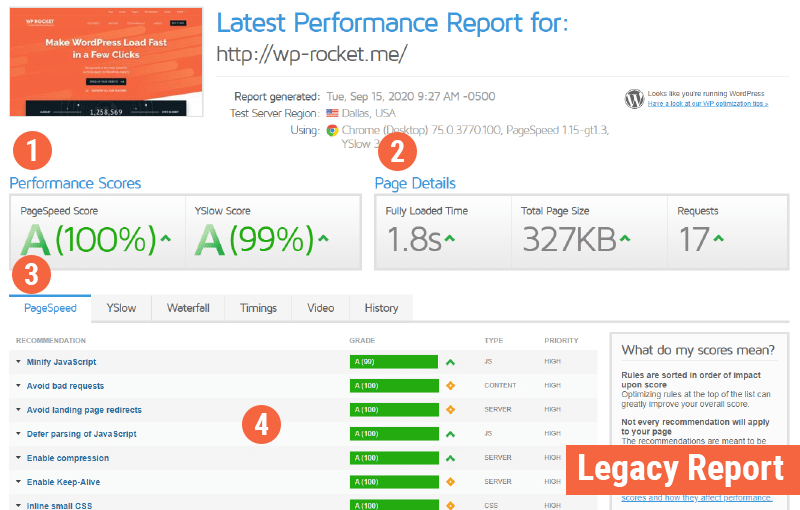Open the Video tab

[320, 308]
